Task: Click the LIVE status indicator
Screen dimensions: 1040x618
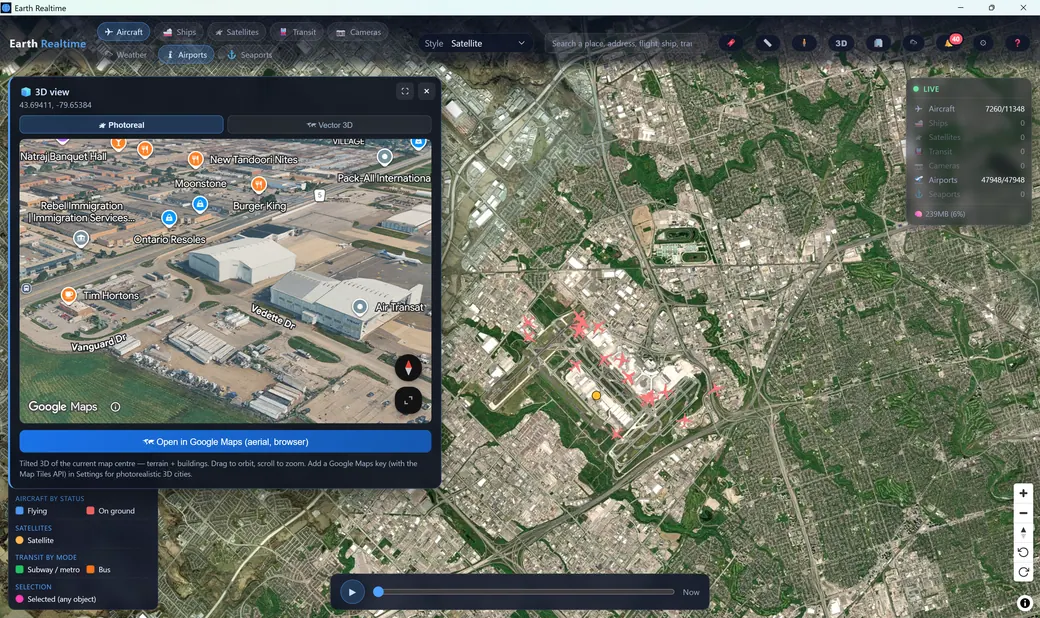Action: click(x=926, y=89)
